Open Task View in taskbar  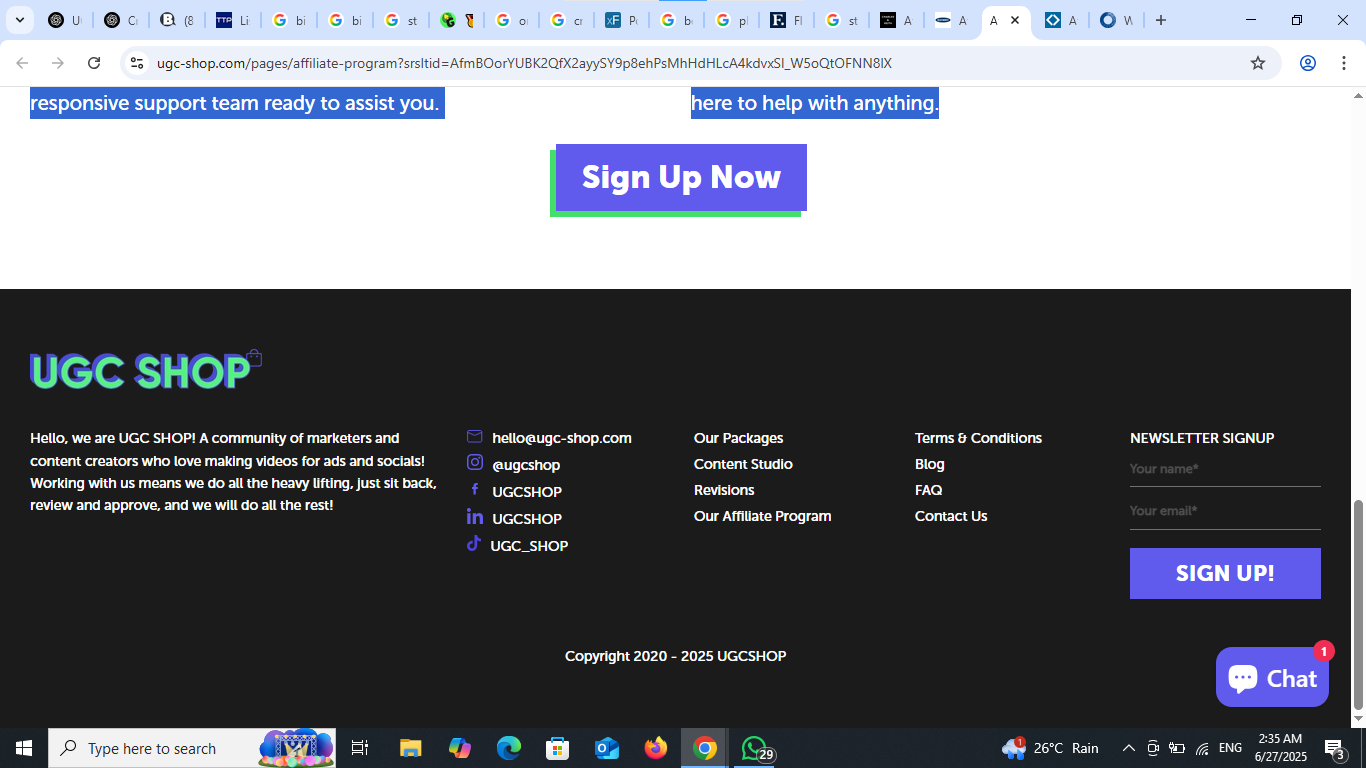(x=360, y=748)
